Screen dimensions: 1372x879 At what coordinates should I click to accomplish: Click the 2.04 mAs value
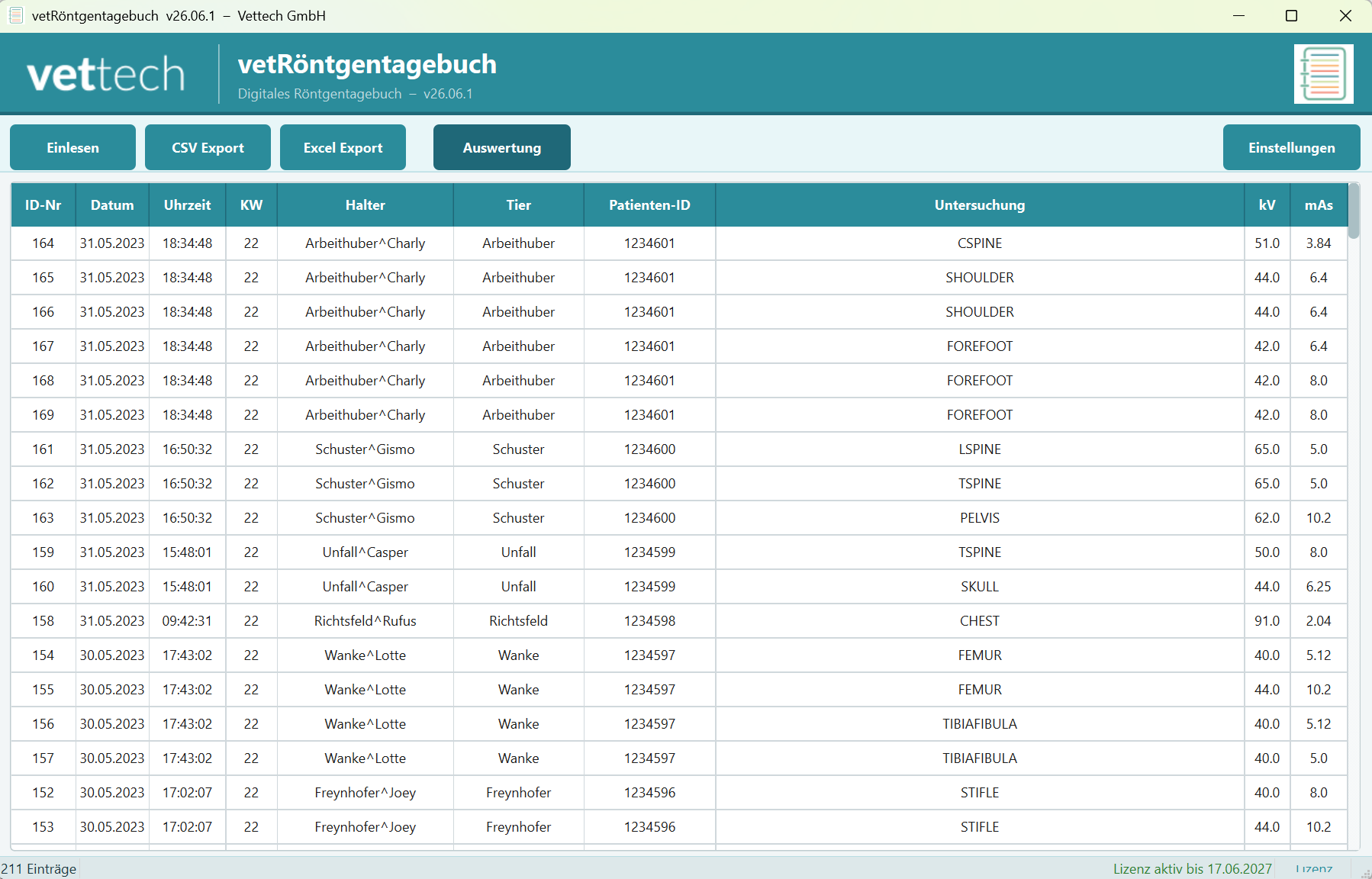point(1319,621)
